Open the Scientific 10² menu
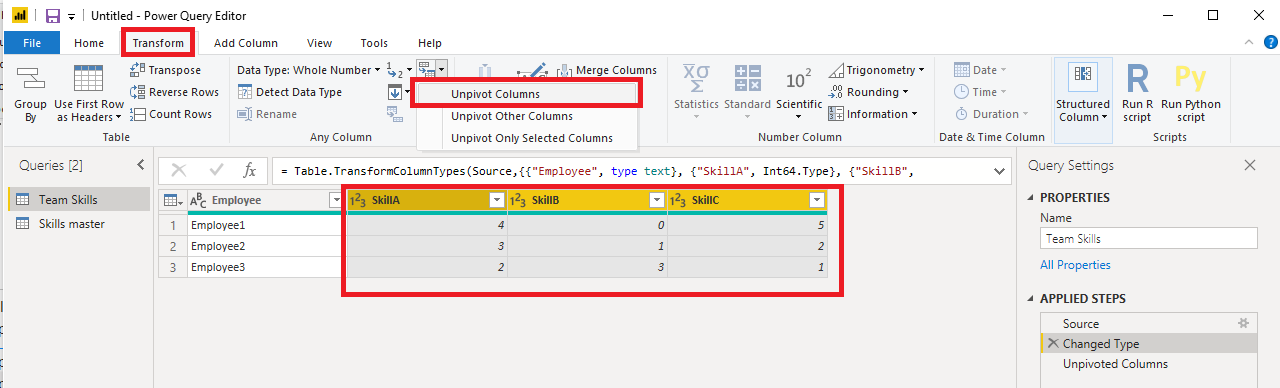The image size is (1280, 388). coord(798,93)
